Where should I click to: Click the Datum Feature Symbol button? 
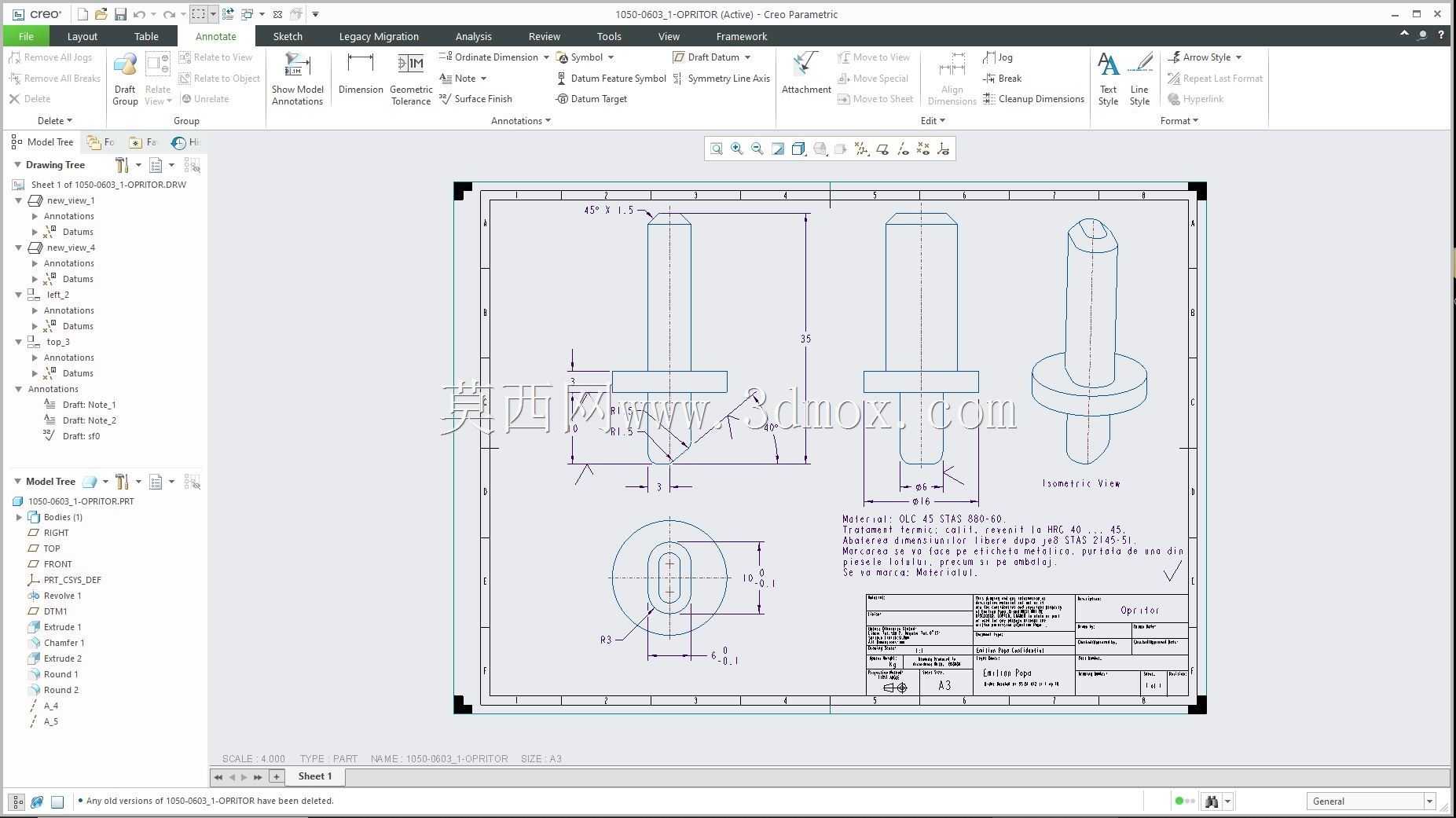pyautogui.click(x=611, y=79)
